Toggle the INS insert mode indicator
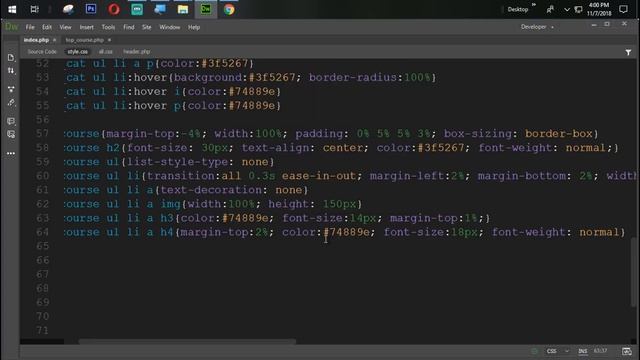 point(582,351)
